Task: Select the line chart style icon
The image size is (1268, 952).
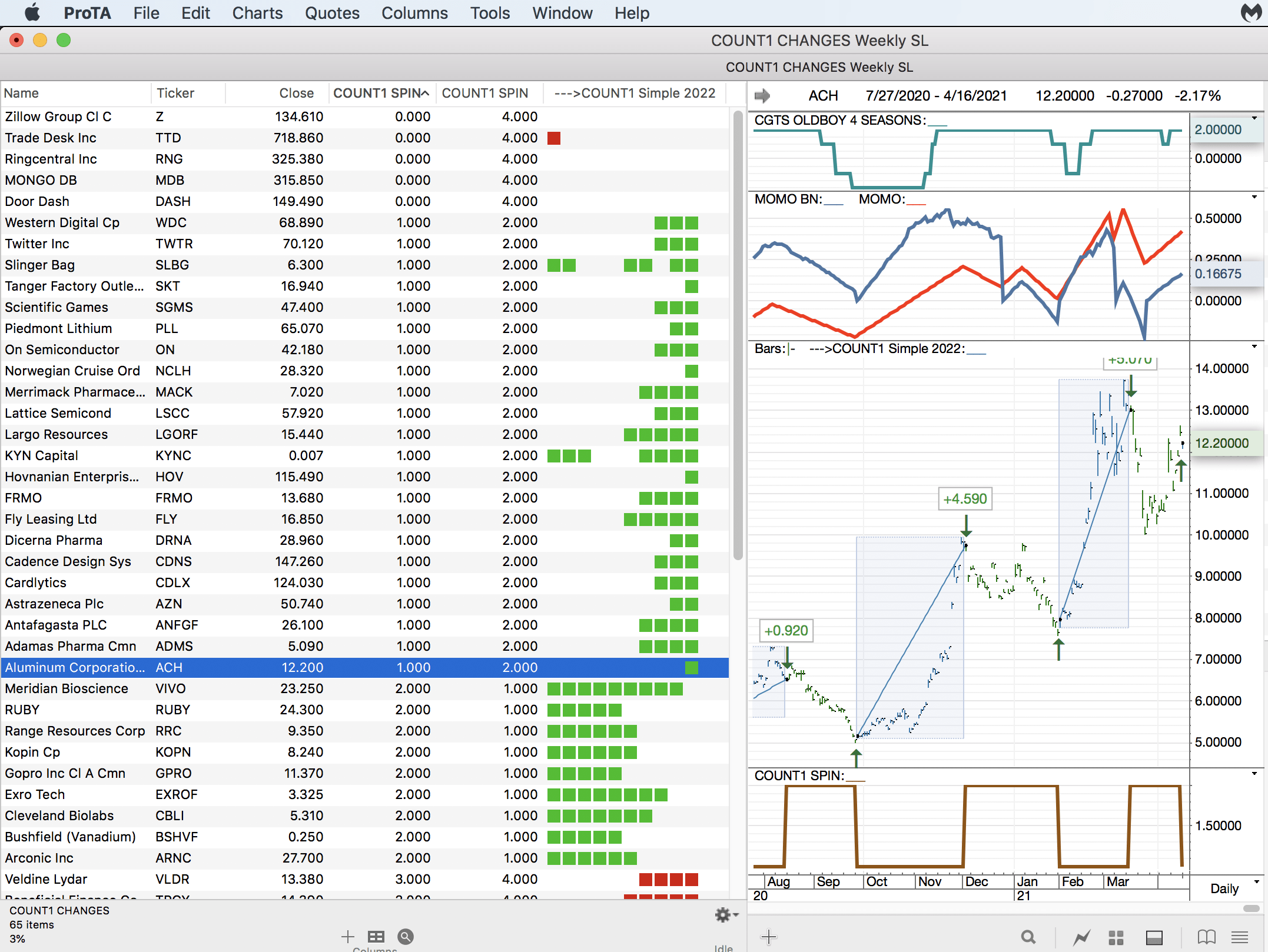Action: [1081, 937]
